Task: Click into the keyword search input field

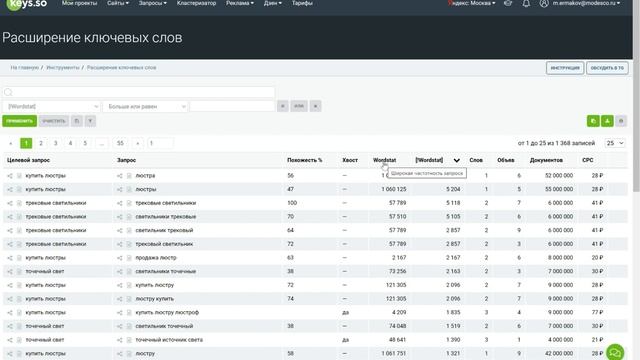Action: tap(139, 92)
